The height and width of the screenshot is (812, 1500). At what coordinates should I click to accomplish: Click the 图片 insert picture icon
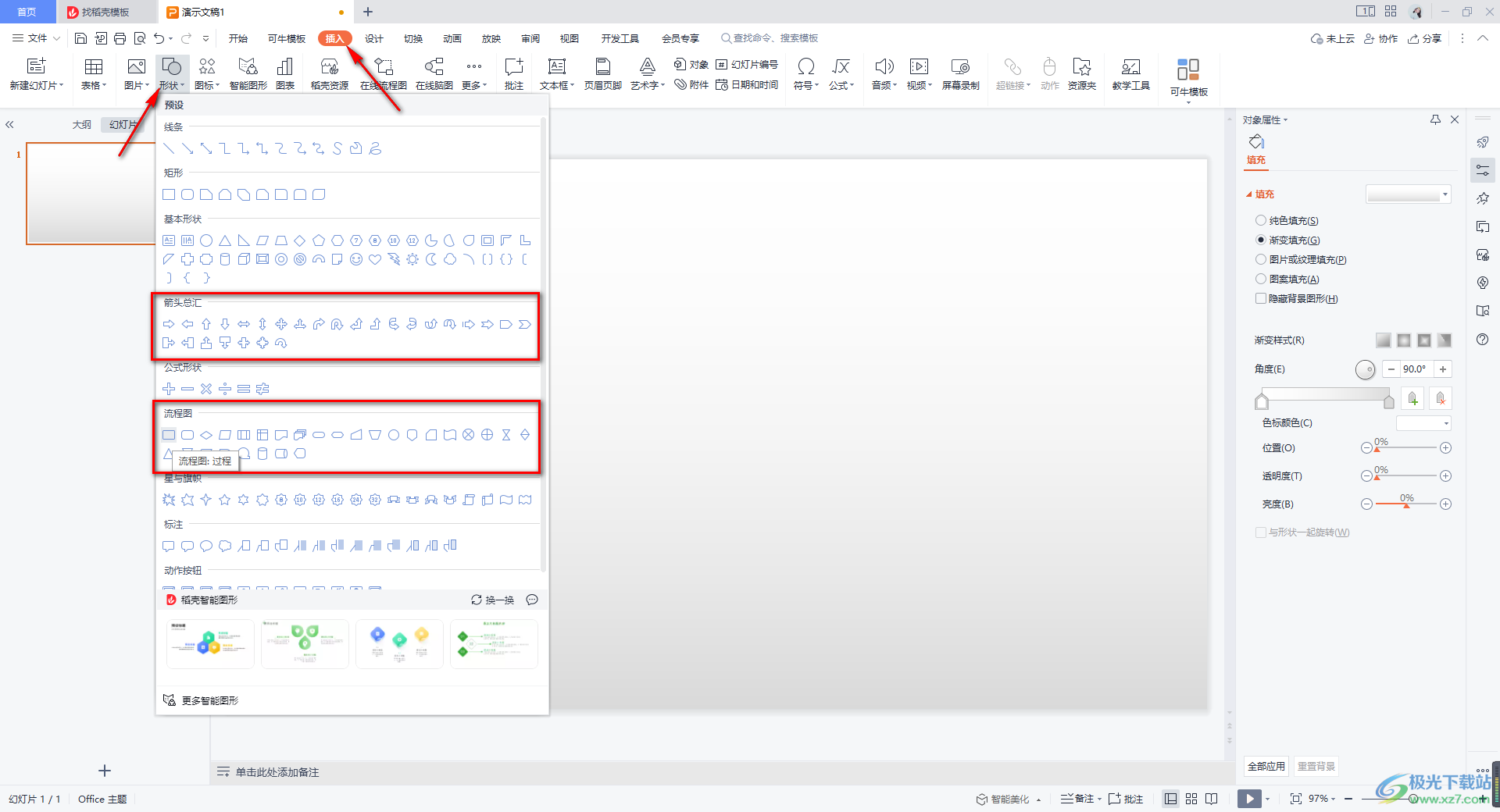point(136,67)
